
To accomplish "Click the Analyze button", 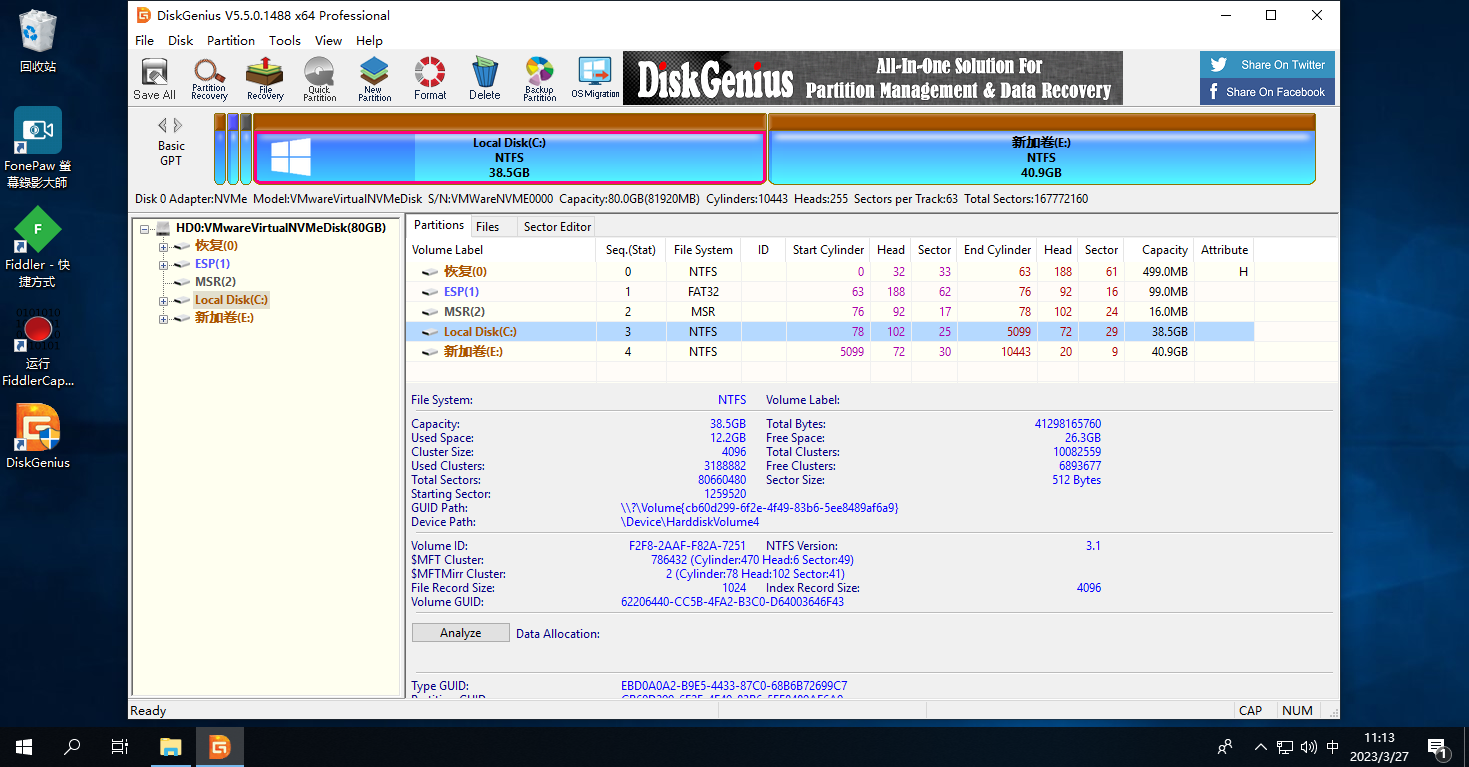I will pyautogui.click(x=460, y=632).
